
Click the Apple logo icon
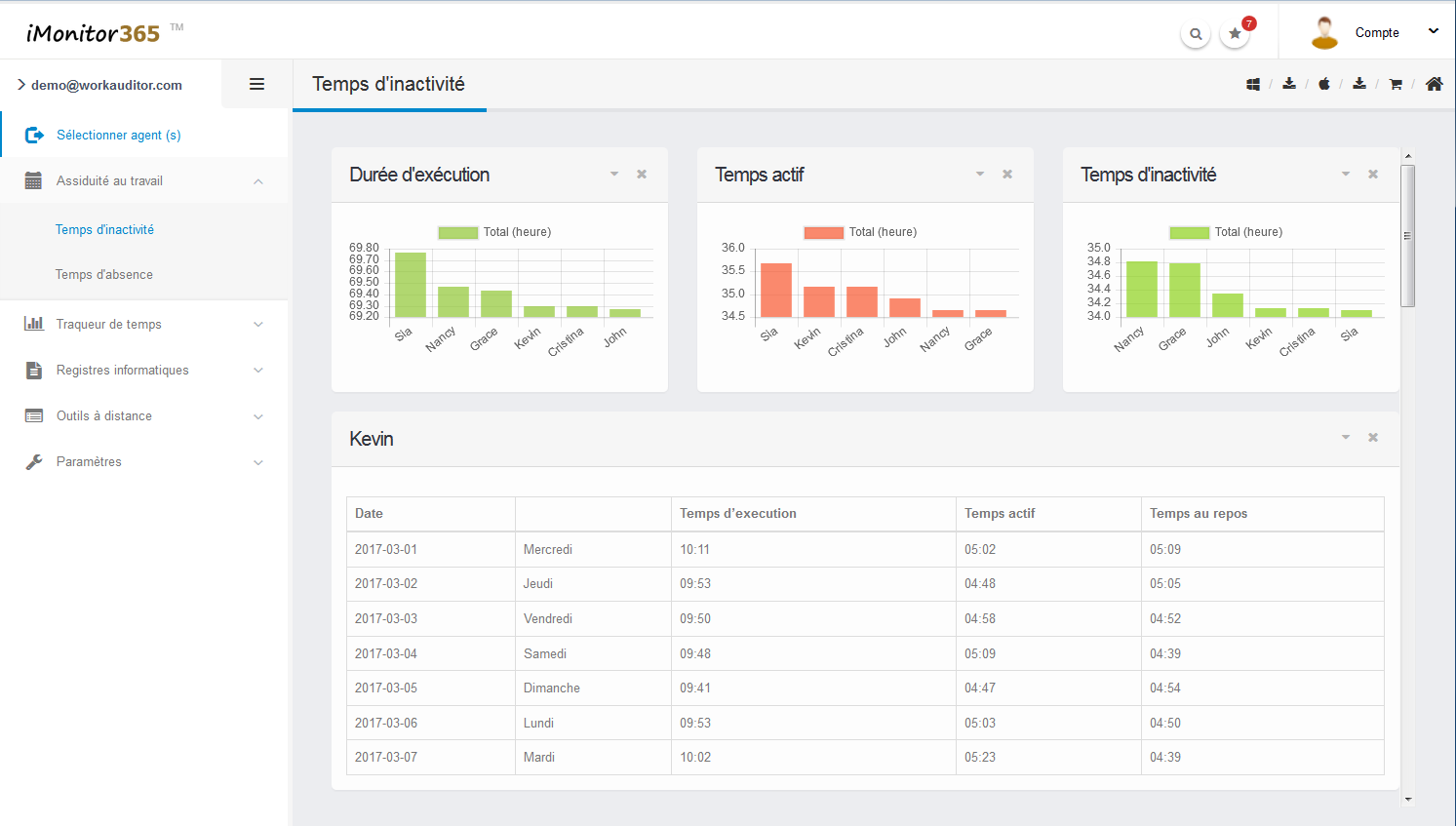click(1324, 85)
